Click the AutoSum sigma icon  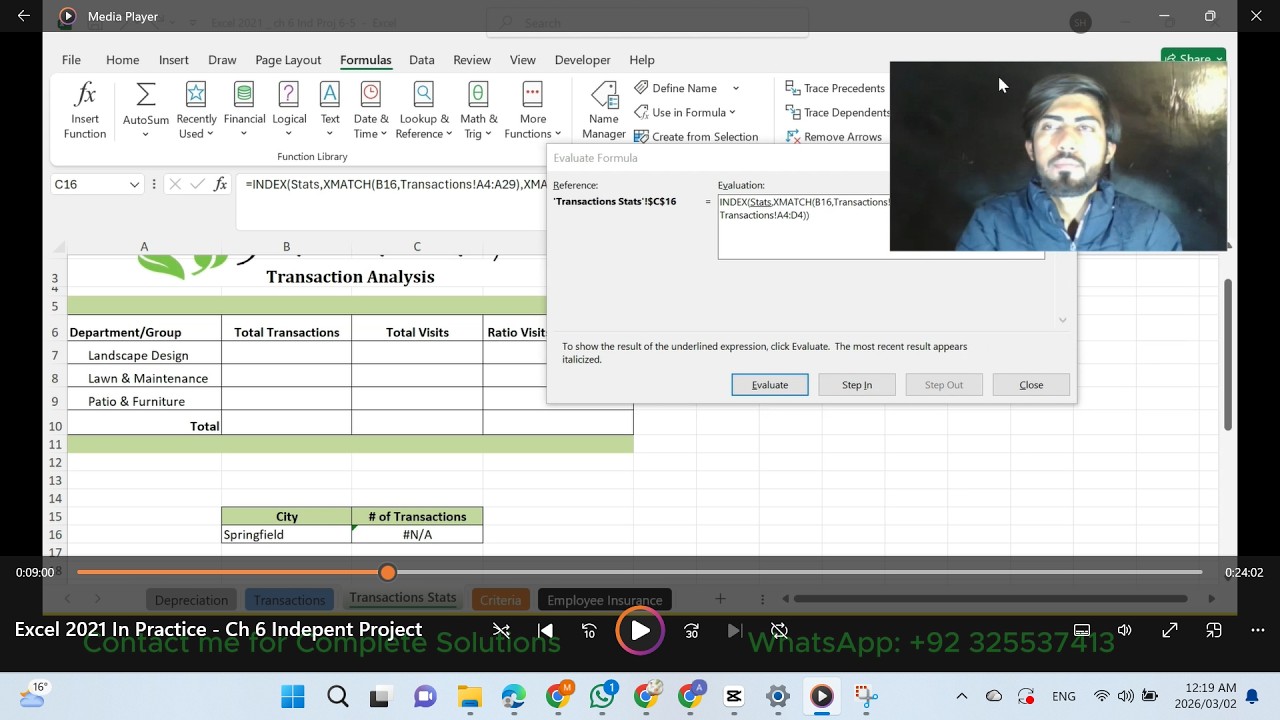click(146, 94)
